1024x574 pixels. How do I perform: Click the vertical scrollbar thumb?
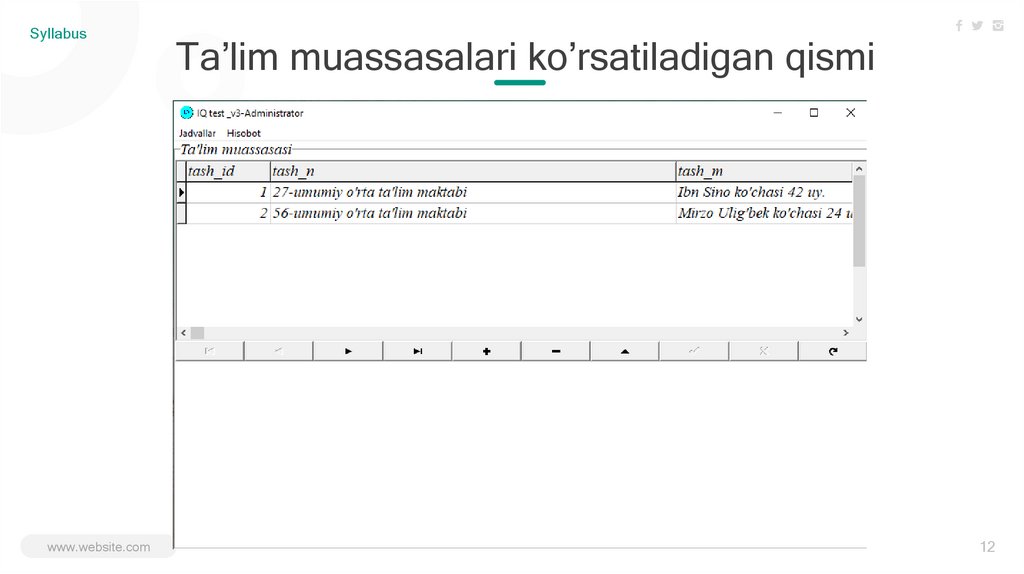coord(859,221)
